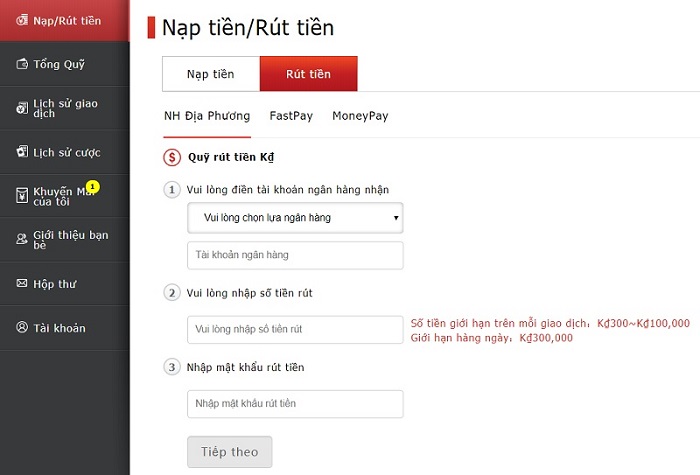Click the Lịch sử giao dịch icon
This screenshot has height=475, width=700.
23,108
